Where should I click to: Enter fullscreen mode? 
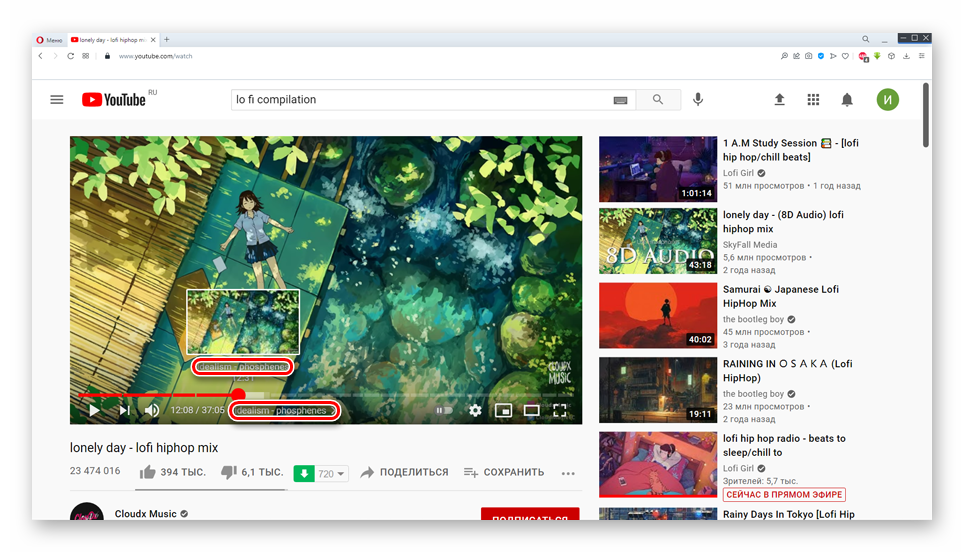559,410
